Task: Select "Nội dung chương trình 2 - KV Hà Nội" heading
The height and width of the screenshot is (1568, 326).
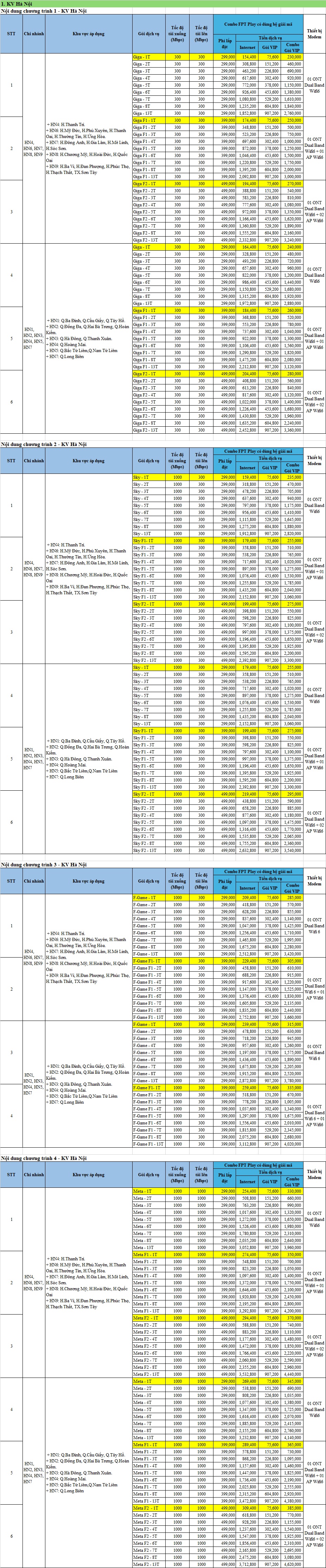Action: pos(44,444)
